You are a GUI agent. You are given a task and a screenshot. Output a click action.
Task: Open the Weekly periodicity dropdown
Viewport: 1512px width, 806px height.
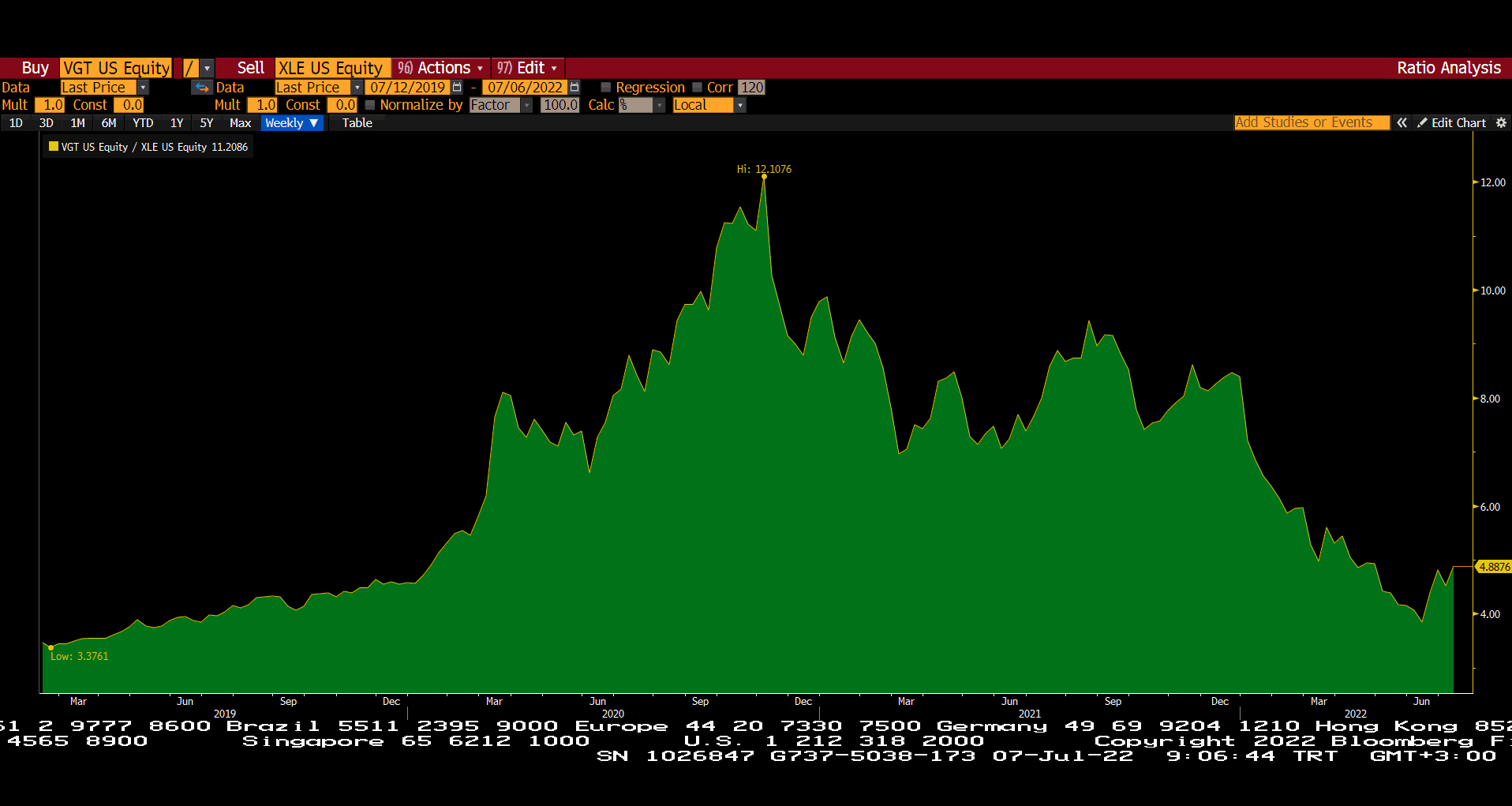click(292, 122)
